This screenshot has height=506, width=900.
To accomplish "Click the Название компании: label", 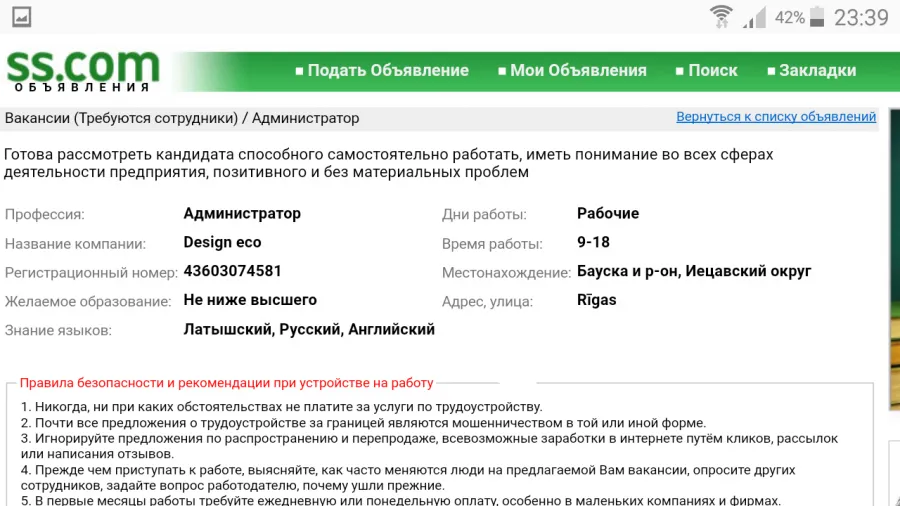I will click(75, 244).
